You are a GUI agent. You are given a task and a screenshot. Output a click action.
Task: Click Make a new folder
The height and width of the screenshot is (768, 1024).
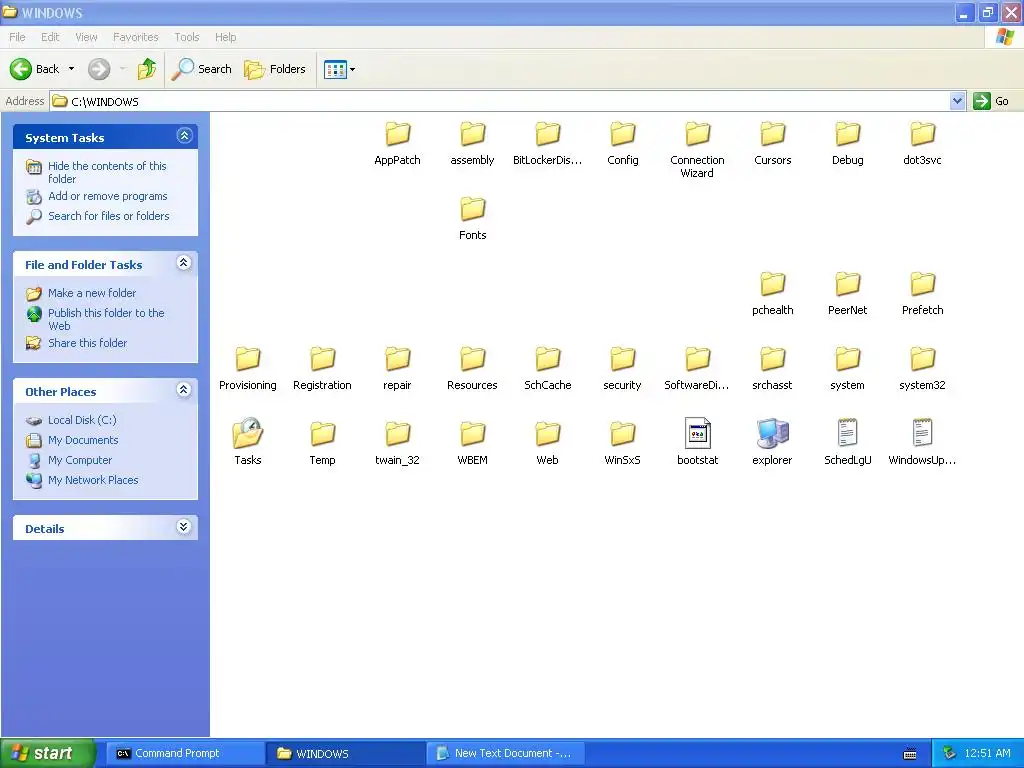point(92,293)
